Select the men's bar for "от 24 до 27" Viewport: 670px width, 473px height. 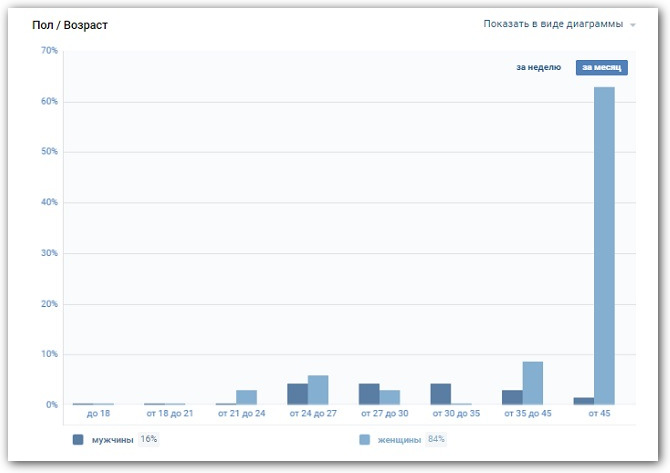(x=297, y=394)
